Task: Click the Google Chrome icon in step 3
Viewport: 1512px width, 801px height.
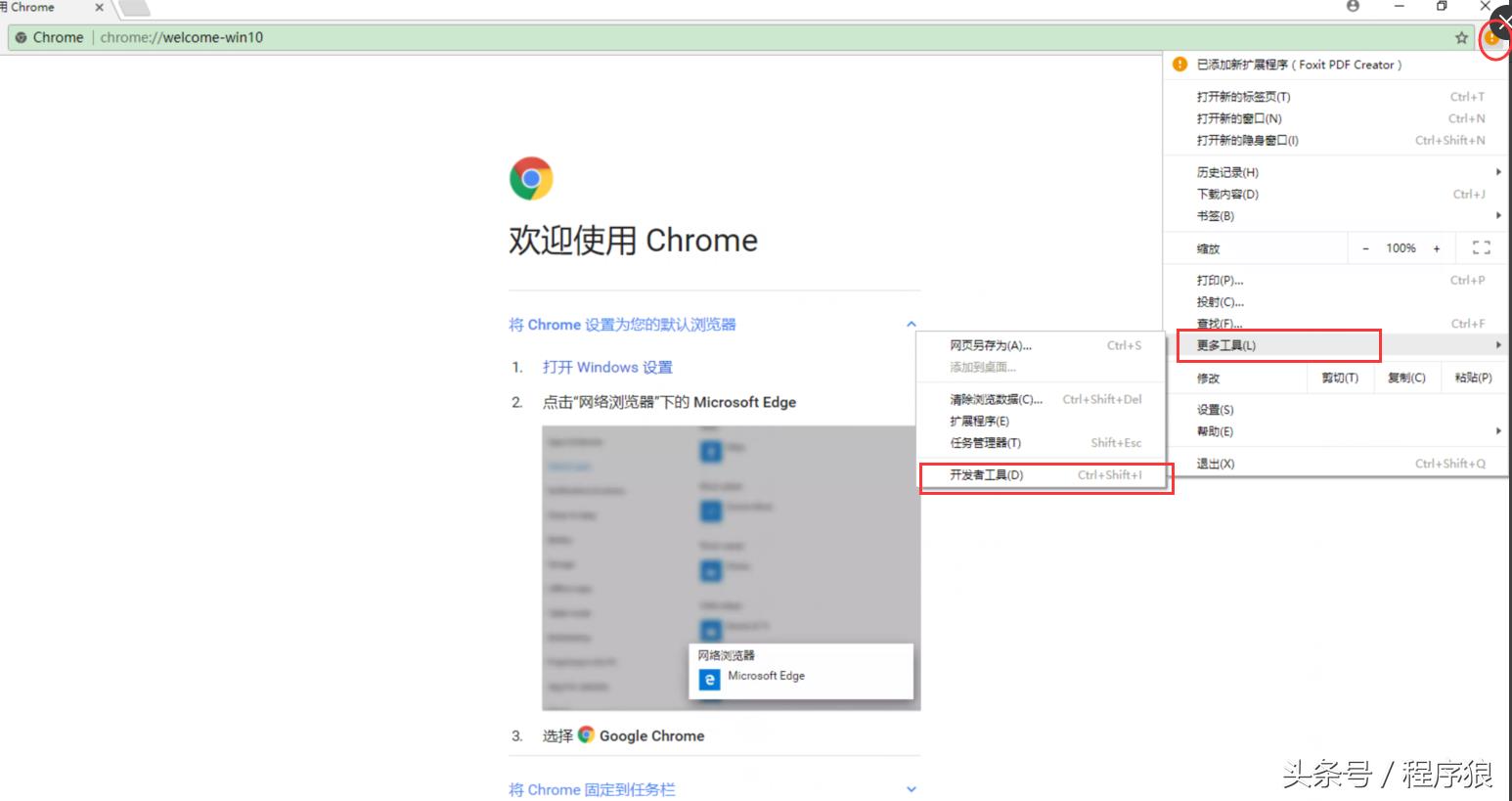Action: pos(586,734)
